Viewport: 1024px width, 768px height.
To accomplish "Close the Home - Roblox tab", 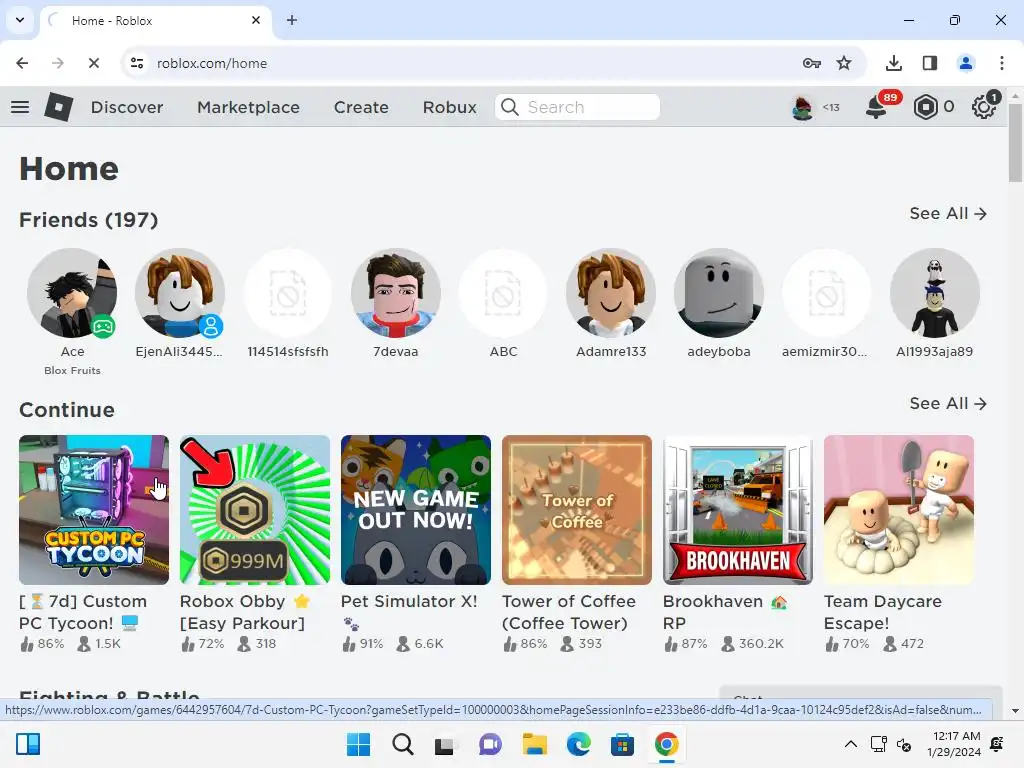I will (256, 20).
